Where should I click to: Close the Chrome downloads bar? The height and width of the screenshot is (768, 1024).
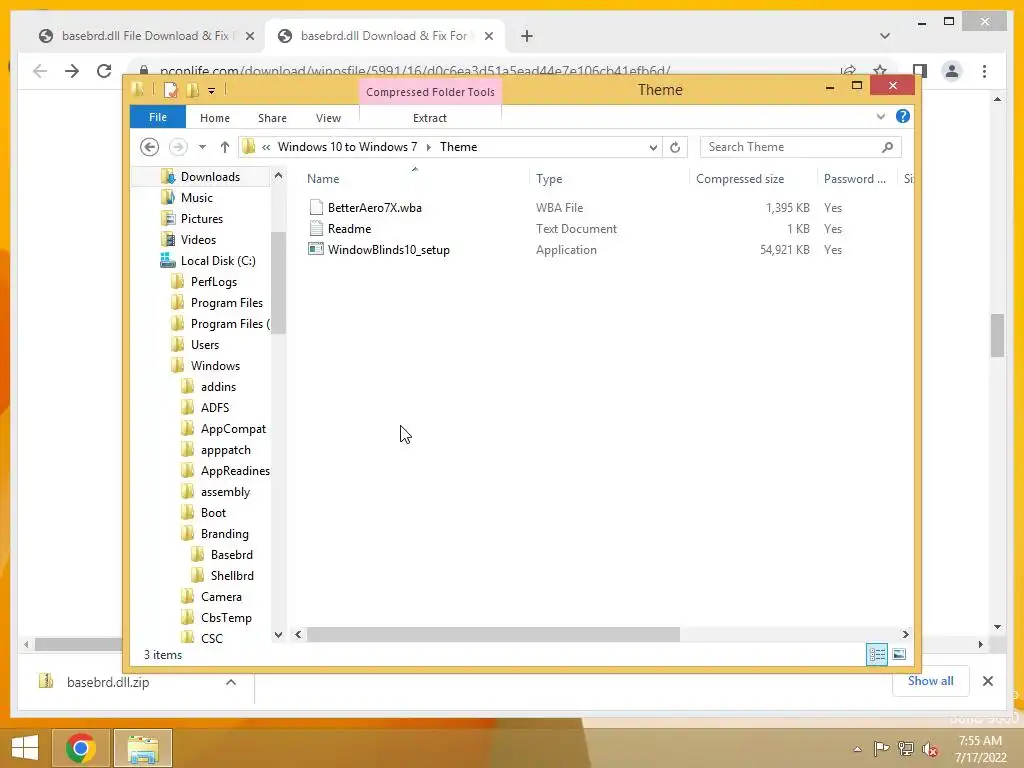coord(987,681)
